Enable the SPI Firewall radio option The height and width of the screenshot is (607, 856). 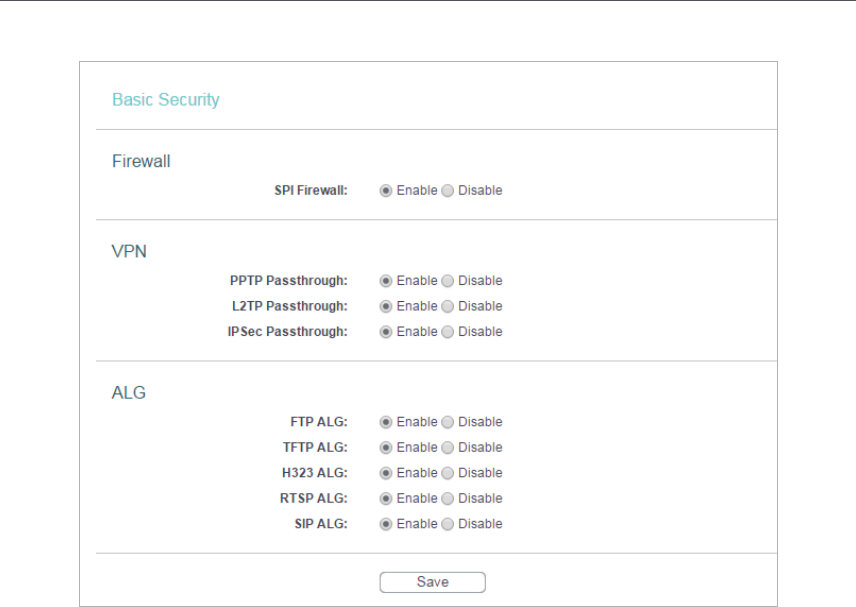tap(386, 191)
